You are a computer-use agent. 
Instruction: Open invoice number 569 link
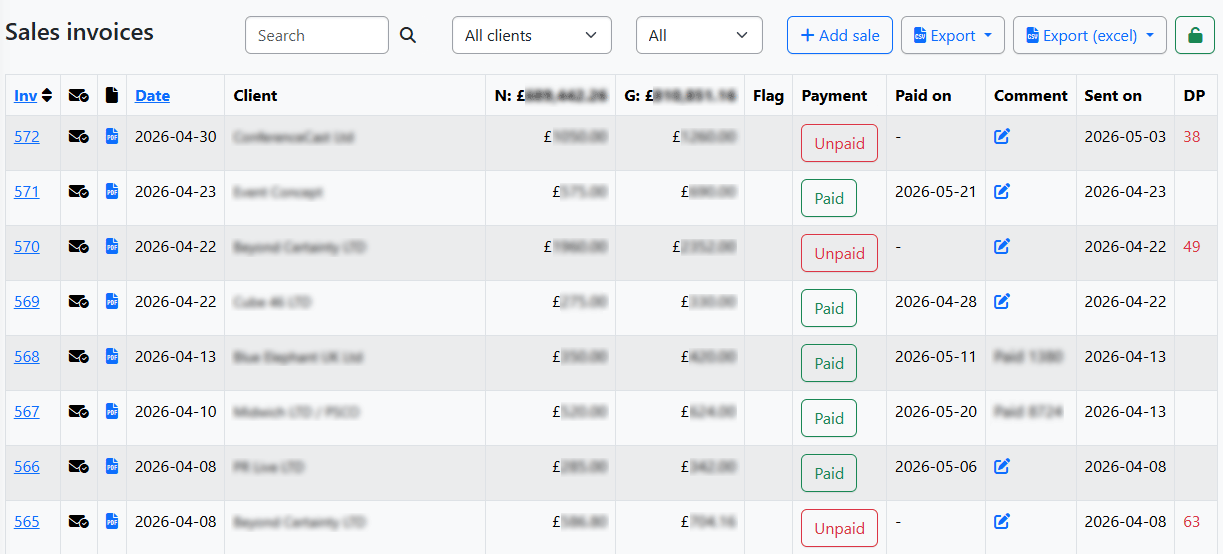tap(27, 301)
